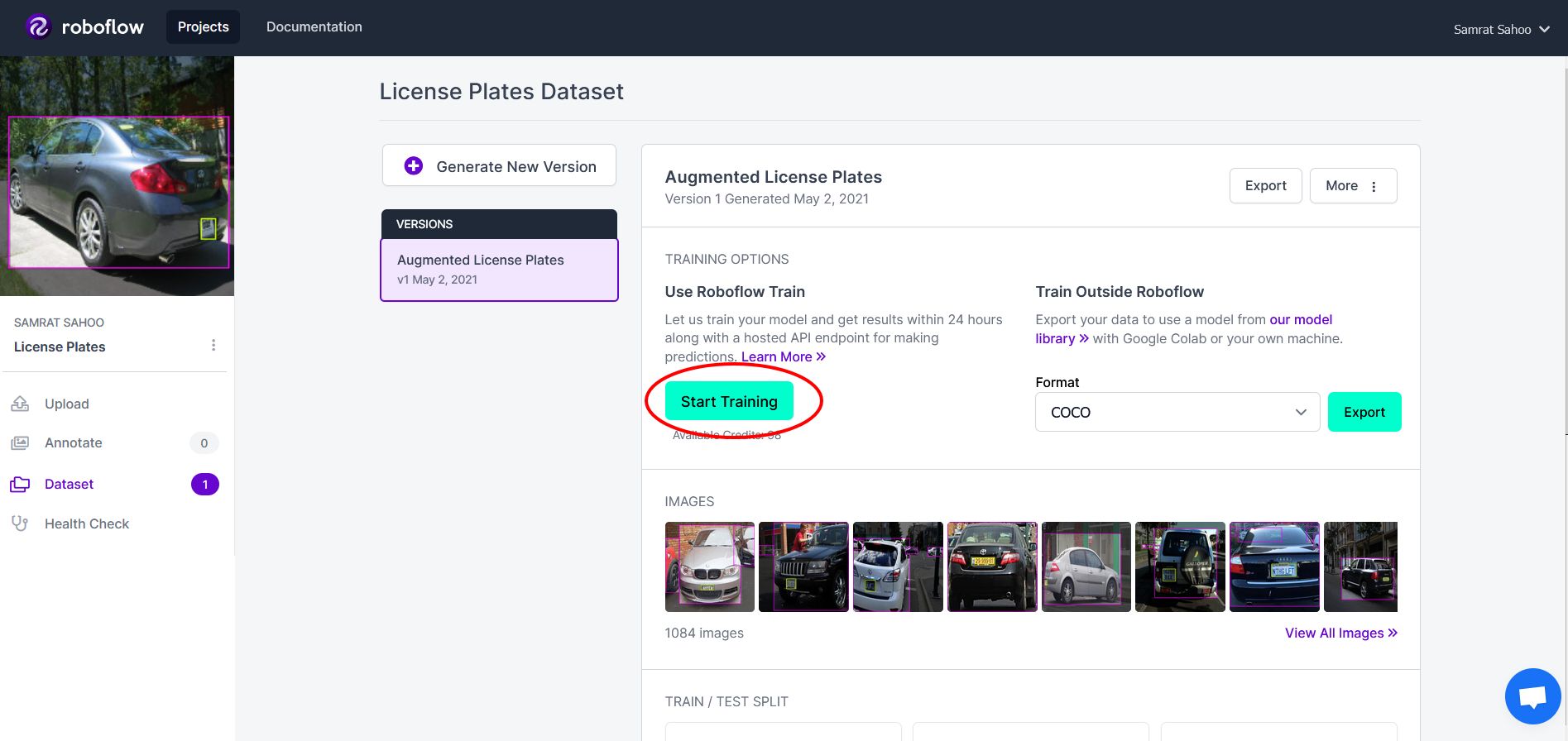
Task: Select the Dataset folder icon
Action: click(20, 485)
